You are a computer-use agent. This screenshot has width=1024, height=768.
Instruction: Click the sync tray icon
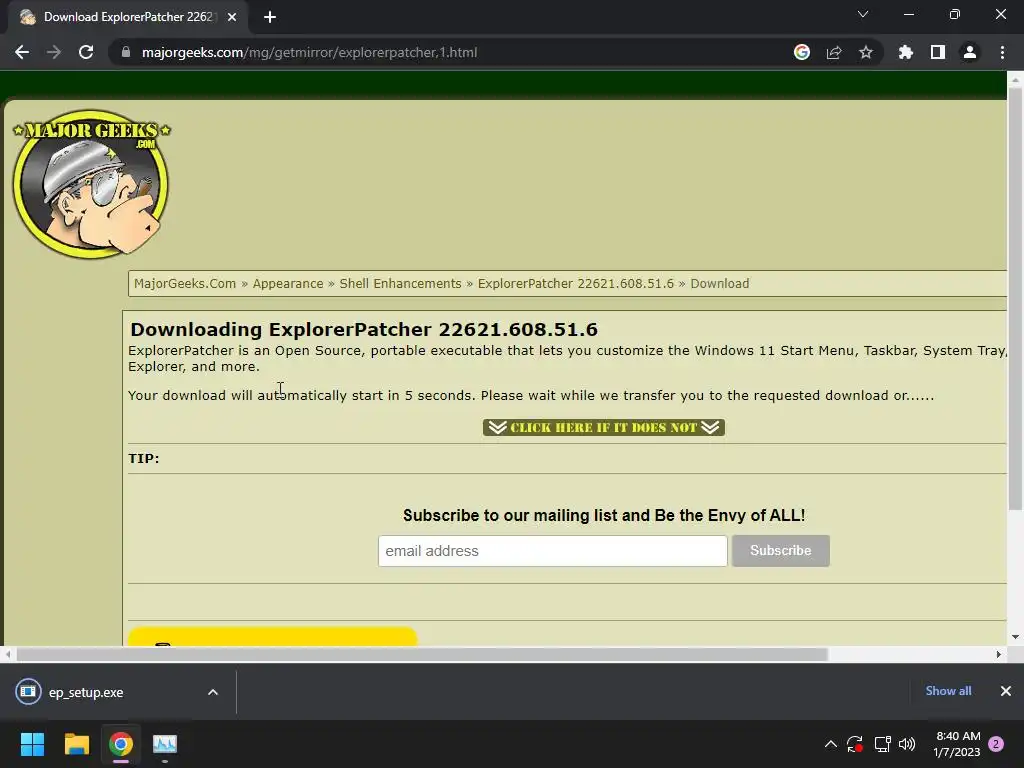855,744
